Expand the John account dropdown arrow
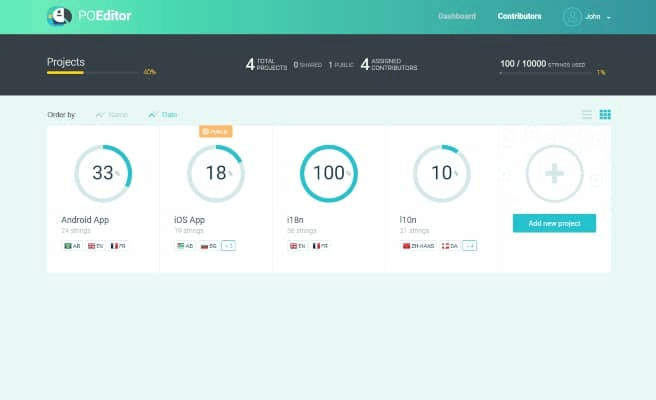The image size is (656, 400). pyautogui.click(x=609, y=18)
